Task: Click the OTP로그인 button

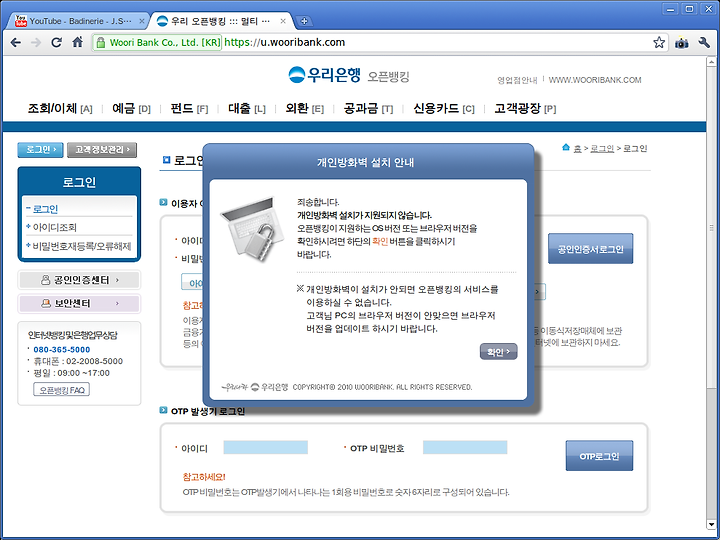Action: point(599,456)
